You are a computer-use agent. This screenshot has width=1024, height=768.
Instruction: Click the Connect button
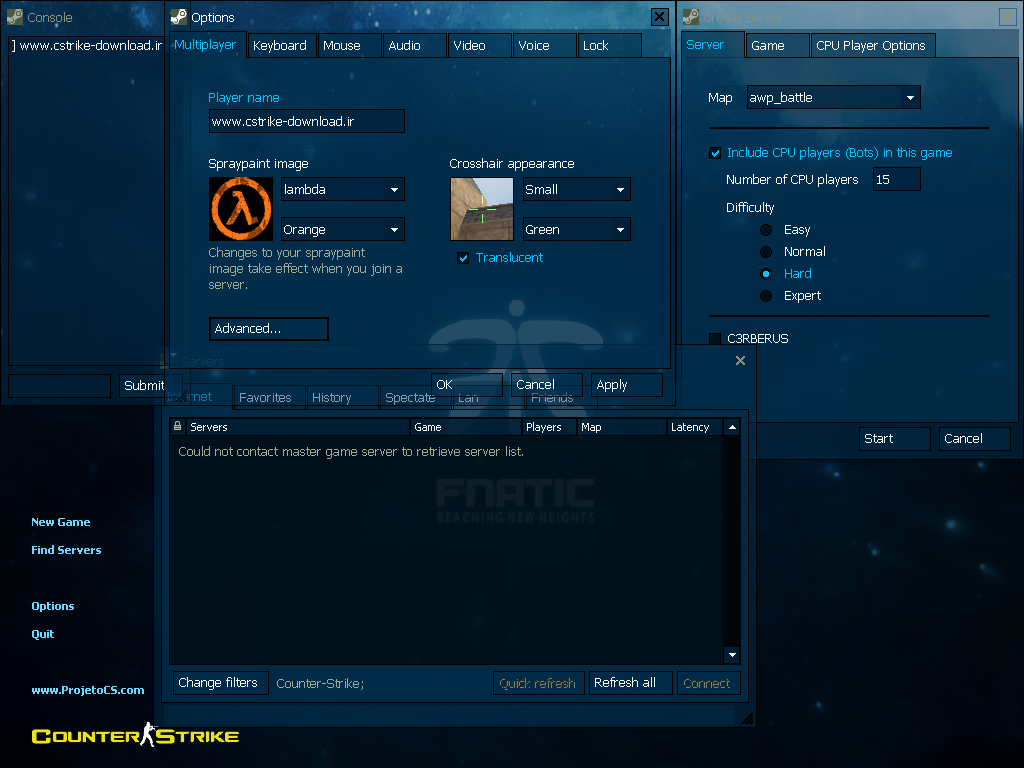tap(709, 683)
